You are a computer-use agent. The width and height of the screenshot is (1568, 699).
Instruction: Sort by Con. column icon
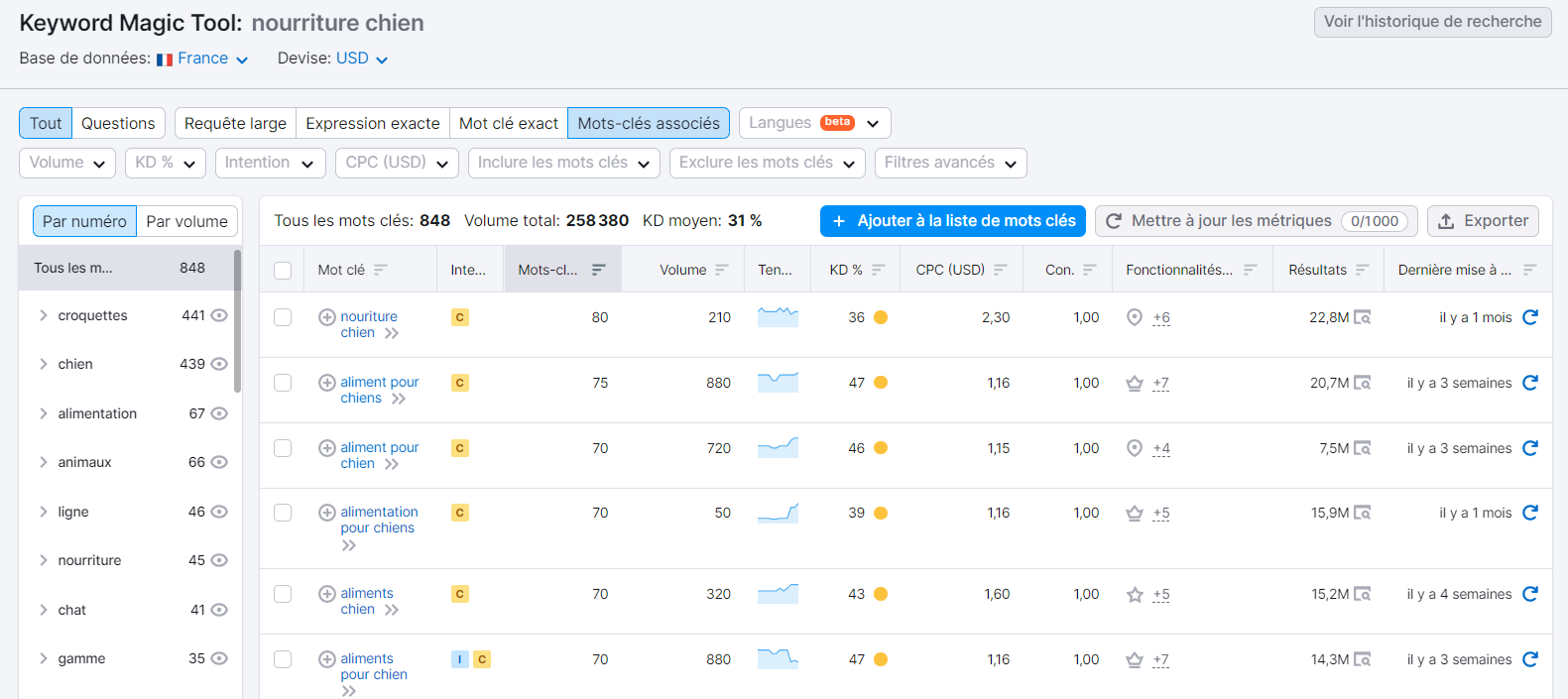(1090, 270)
